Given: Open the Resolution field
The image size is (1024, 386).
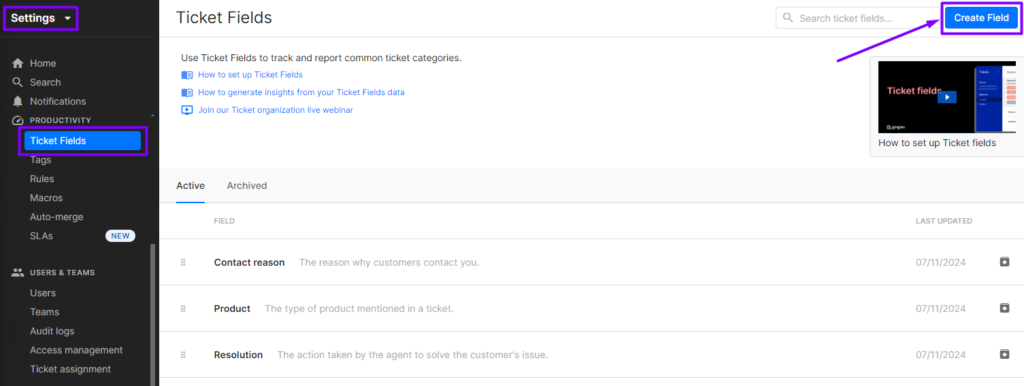Looking at the screenshot, I should [238, 355].
